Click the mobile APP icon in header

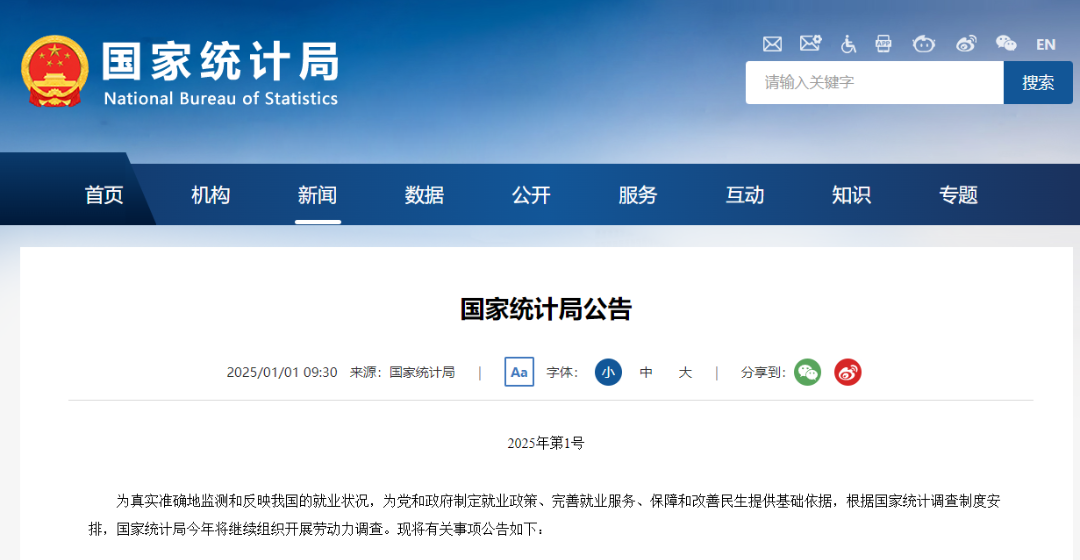coord(883,44)
